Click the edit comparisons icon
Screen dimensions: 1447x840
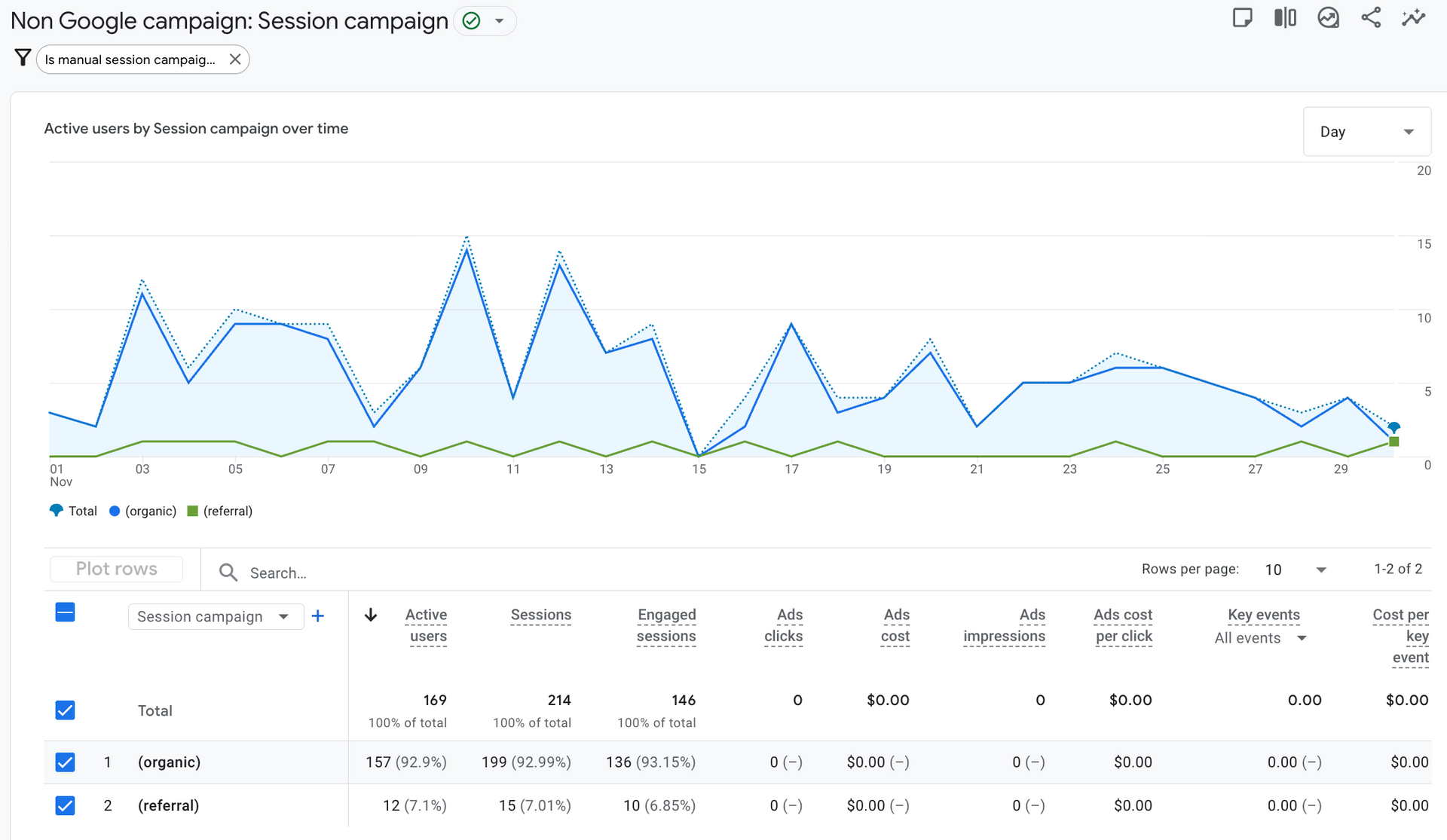click(x=1285, y=17)
